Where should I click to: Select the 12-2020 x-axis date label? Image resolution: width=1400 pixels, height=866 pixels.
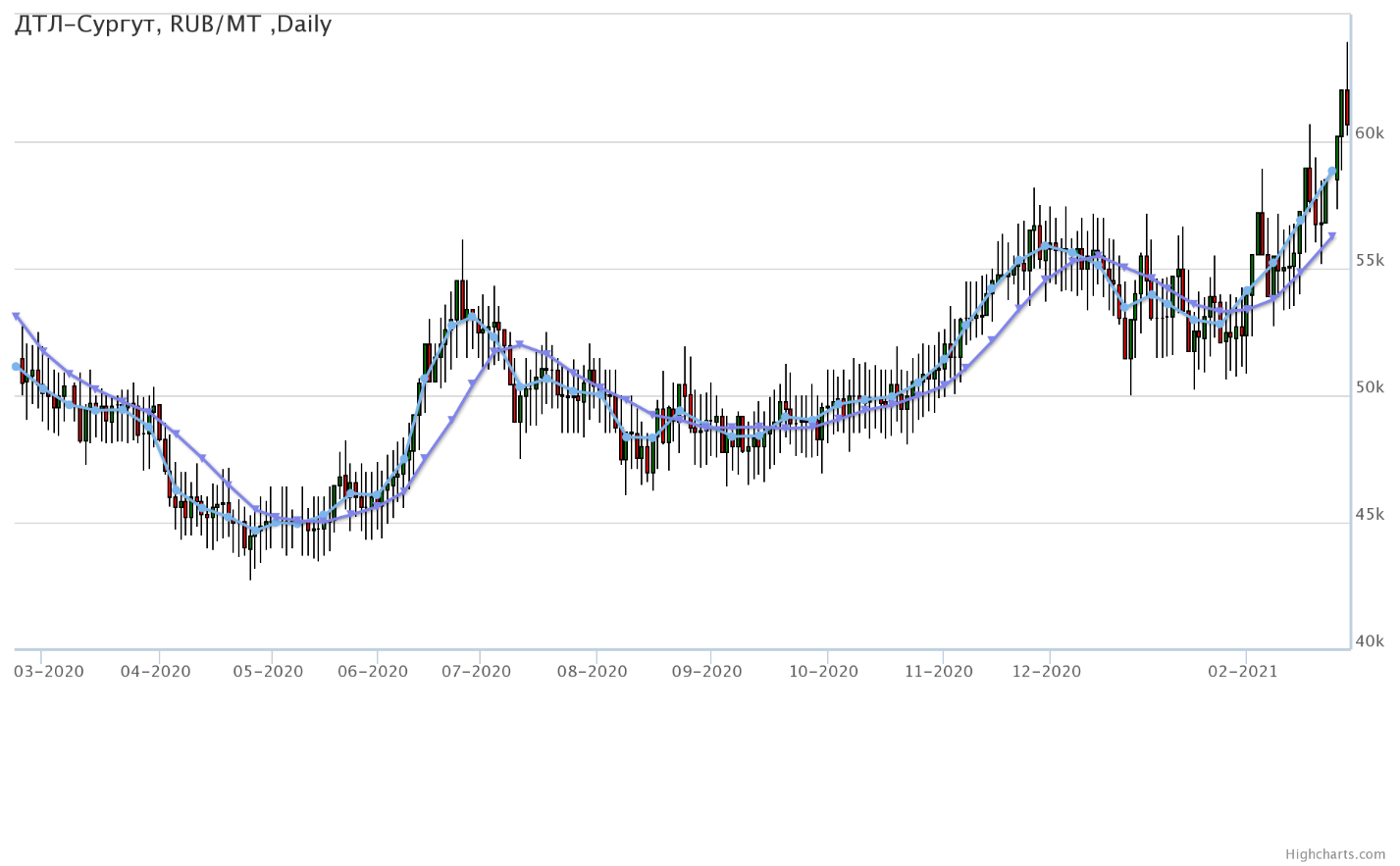(1047, 672)
